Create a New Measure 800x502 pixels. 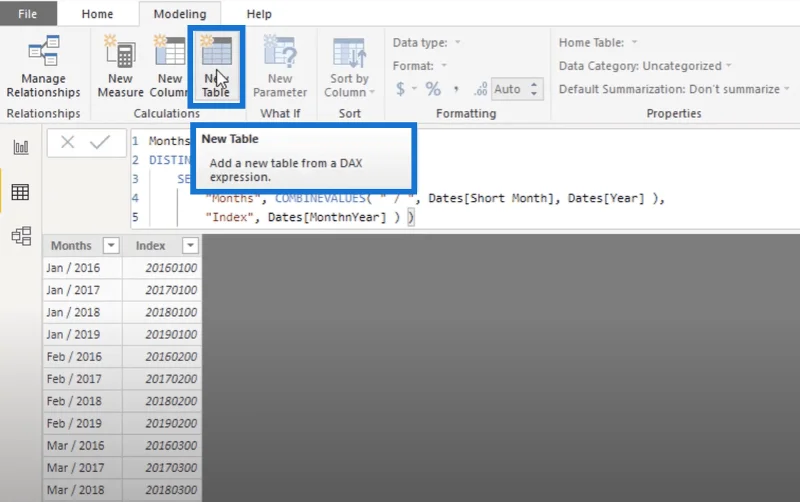(120, 66)
